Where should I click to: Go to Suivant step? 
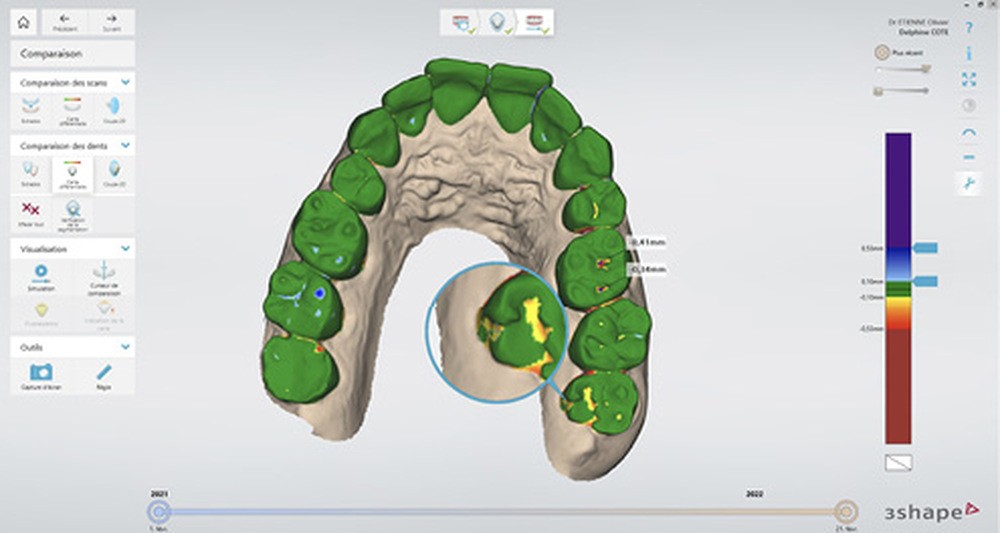(111, 23)
